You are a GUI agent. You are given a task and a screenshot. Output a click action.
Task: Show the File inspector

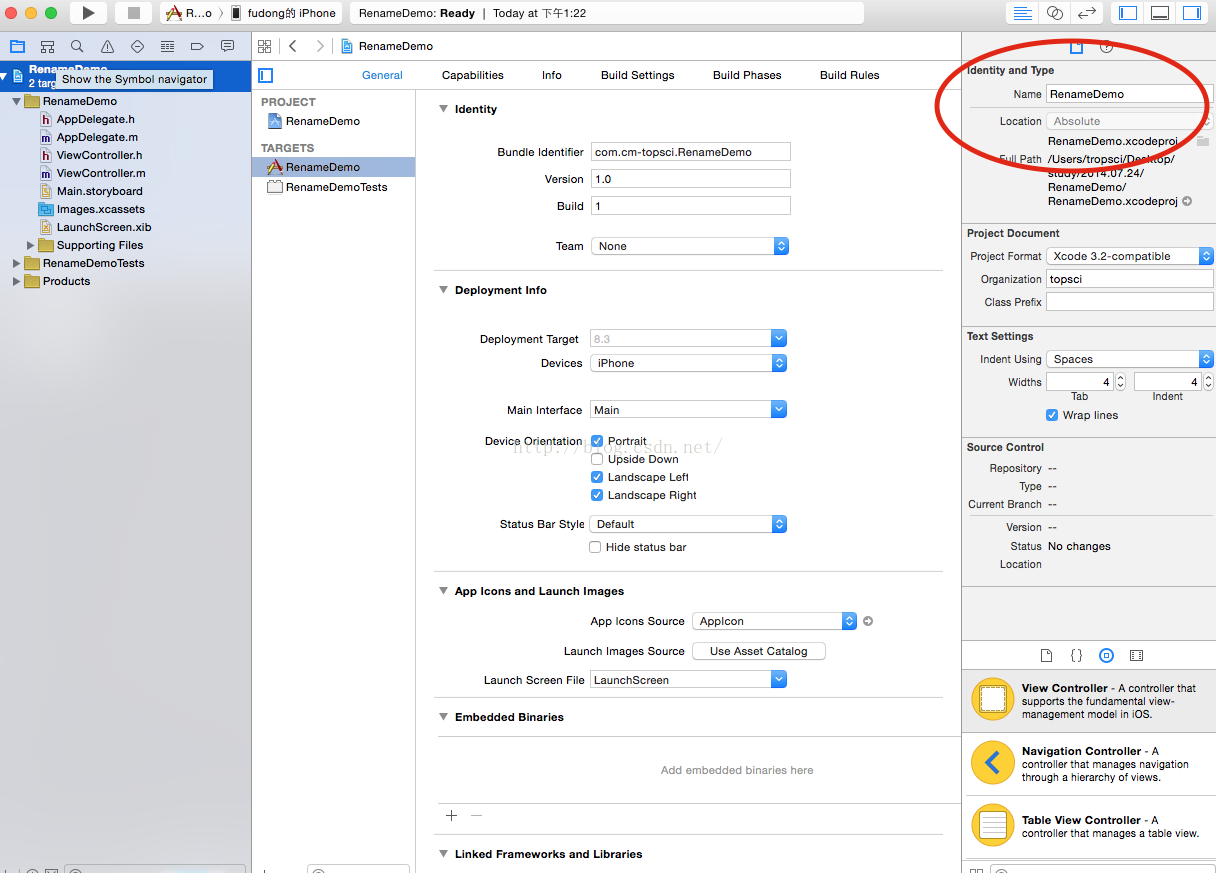[x=1076, y=47]
